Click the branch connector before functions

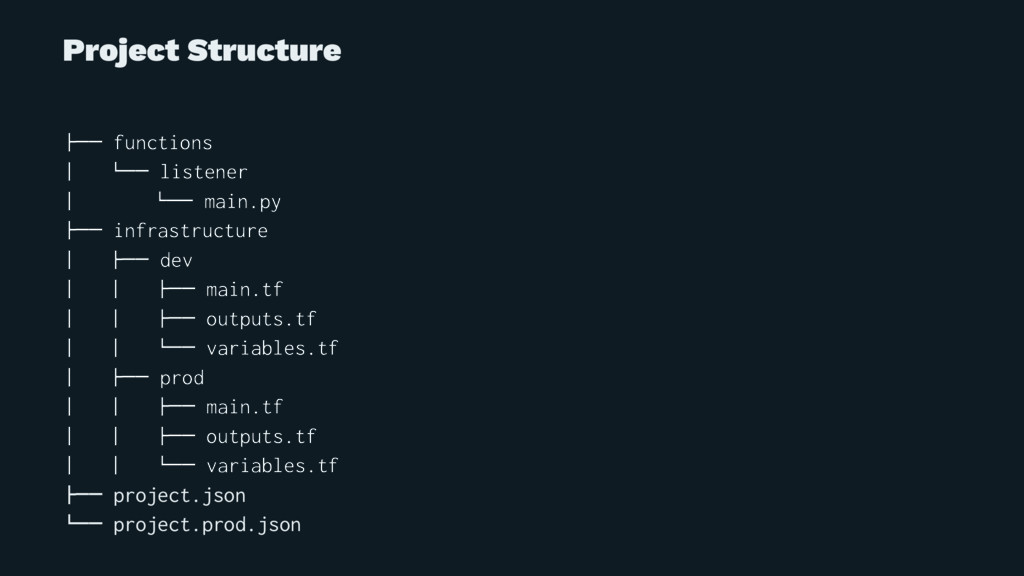pyautogui.click(x=85, y=142)
